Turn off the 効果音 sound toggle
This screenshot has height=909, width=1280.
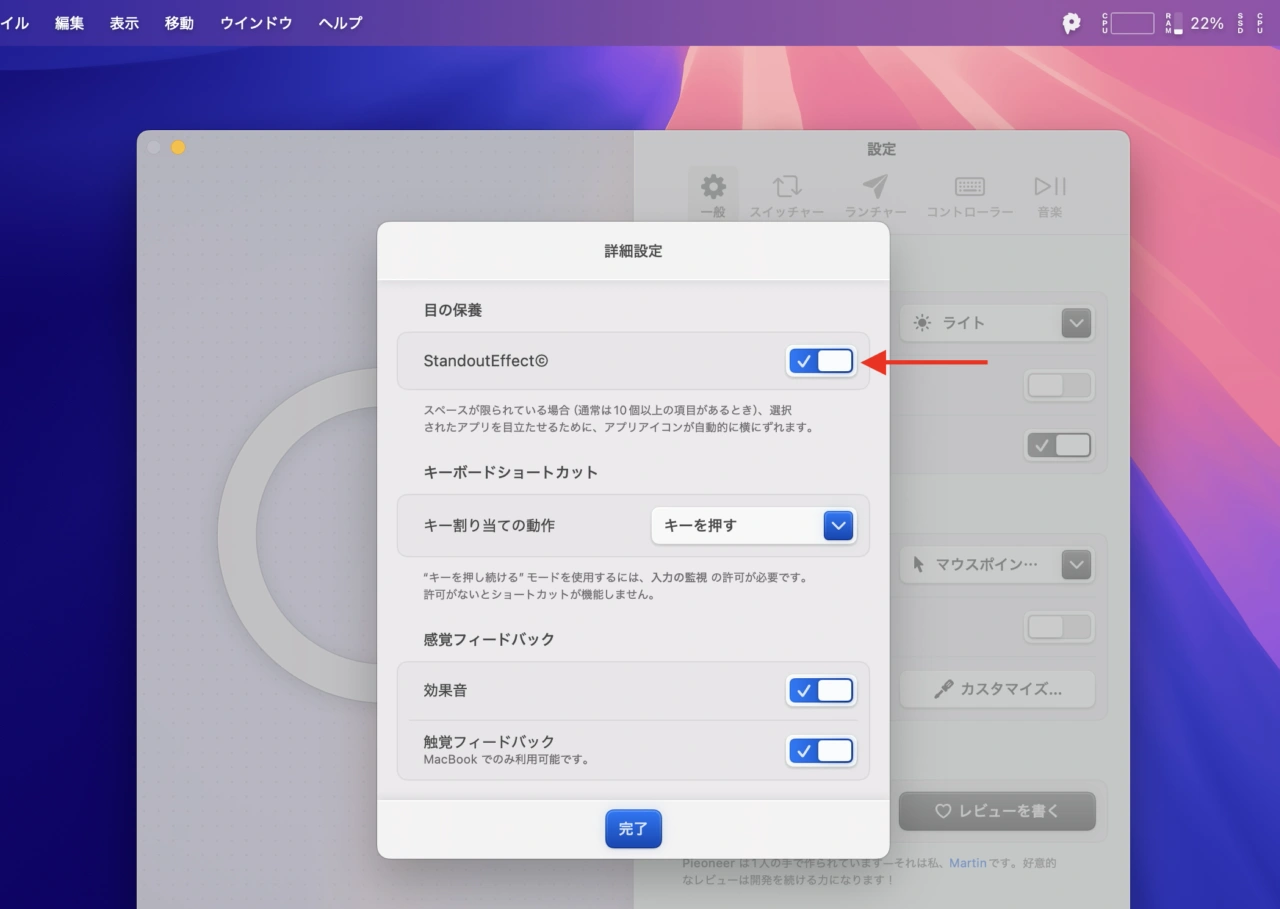pos(821,690)
